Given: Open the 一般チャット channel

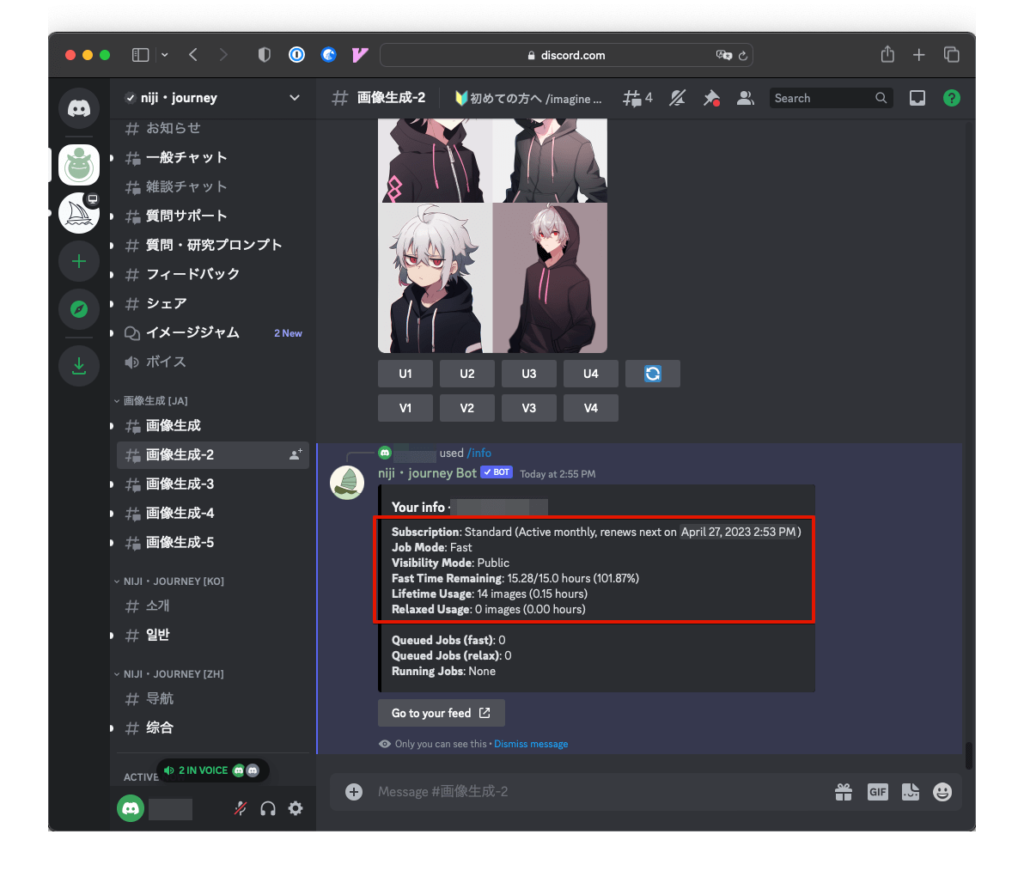Looking at the screenshot, I should [213, 157].
